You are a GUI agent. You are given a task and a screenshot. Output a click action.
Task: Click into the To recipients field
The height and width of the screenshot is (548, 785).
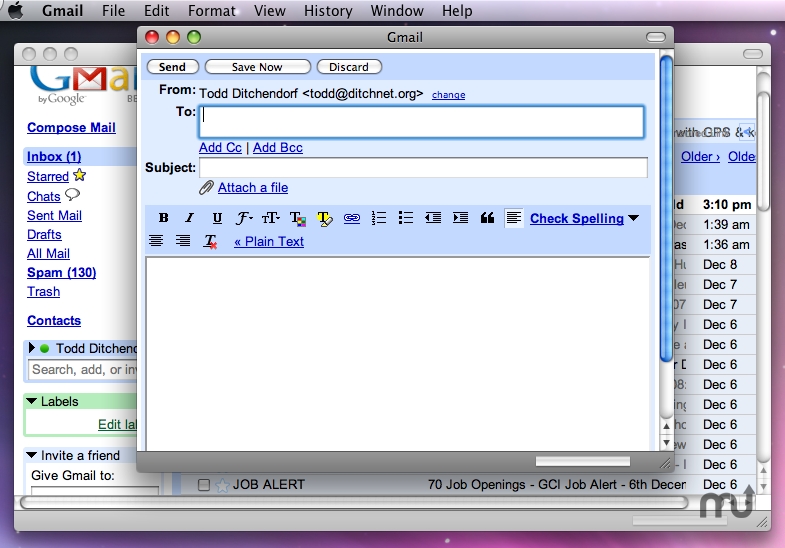coord(422,122)
